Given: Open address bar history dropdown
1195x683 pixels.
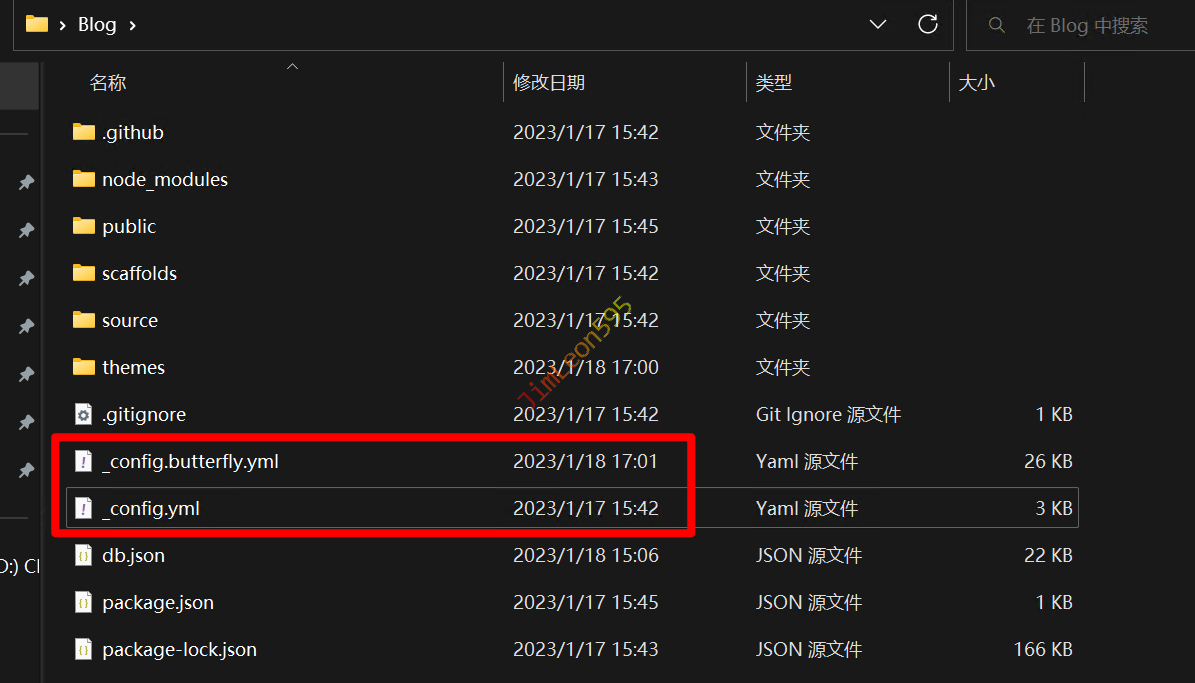Looking at the screenshot, I should pyautogui.click(x=878, y=24).
